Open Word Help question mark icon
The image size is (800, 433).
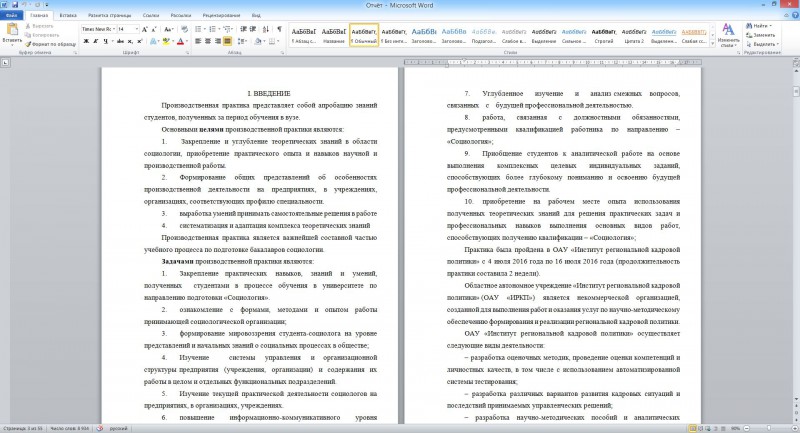point(795,16)
